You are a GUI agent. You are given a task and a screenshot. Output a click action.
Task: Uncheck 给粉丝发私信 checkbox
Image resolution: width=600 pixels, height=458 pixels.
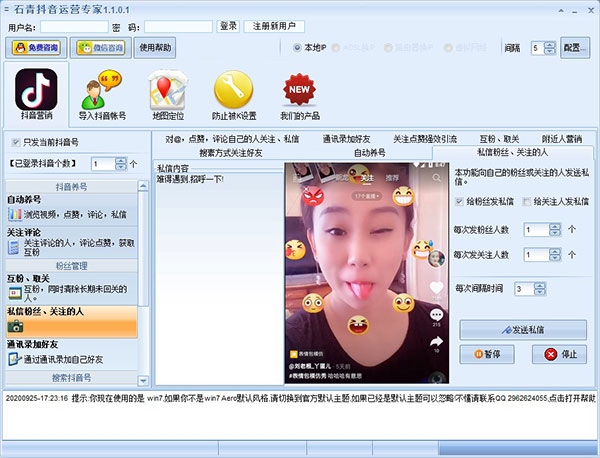point(459,202)
